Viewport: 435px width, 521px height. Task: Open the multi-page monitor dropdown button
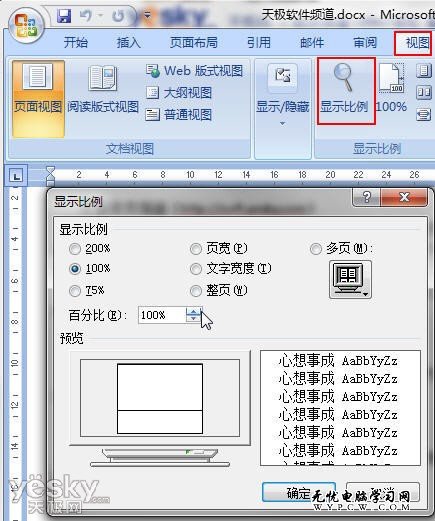[x=350, y=279]
